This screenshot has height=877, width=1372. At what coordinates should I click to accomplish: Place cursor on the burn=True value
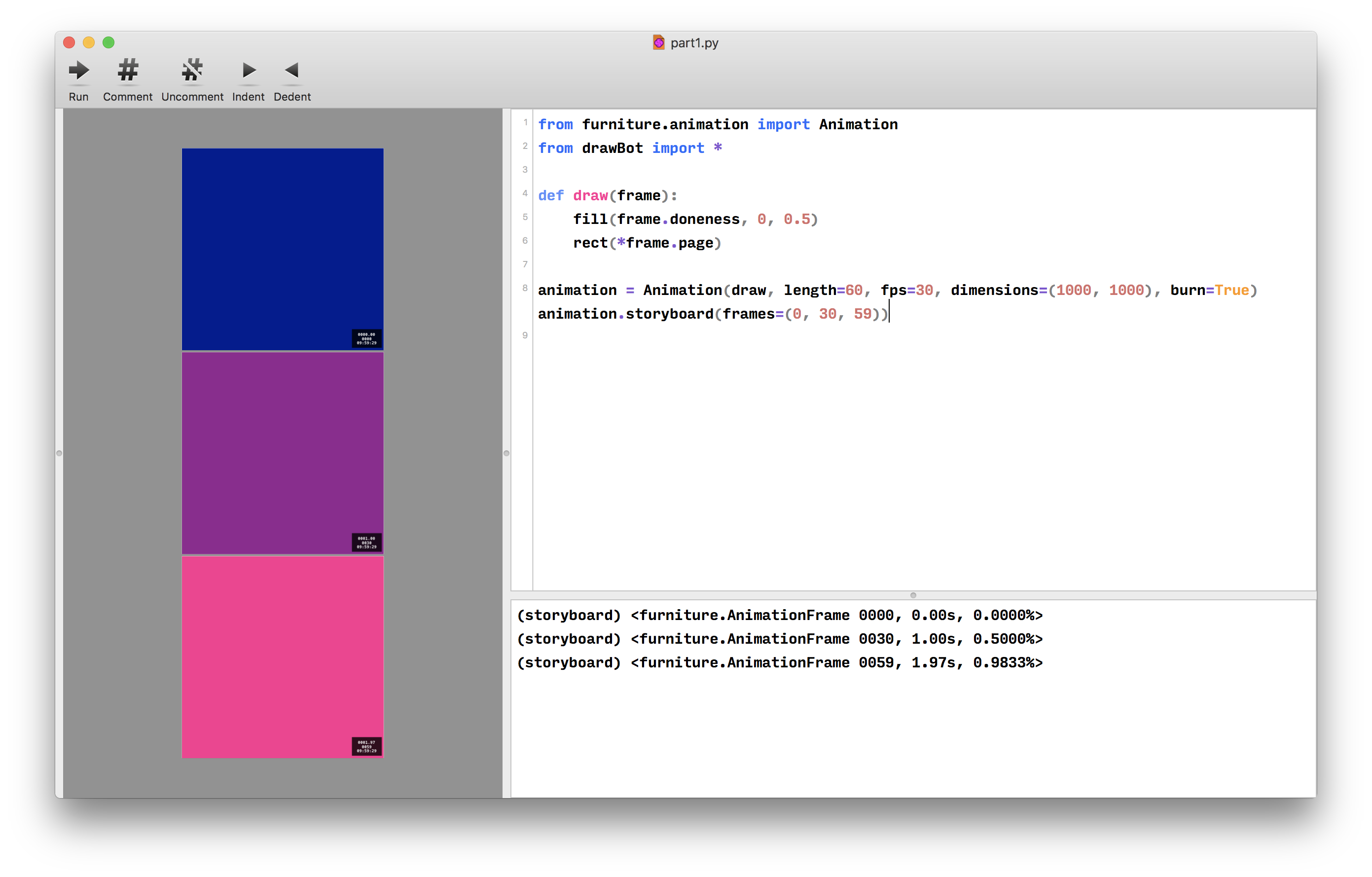pos(1231,291)
